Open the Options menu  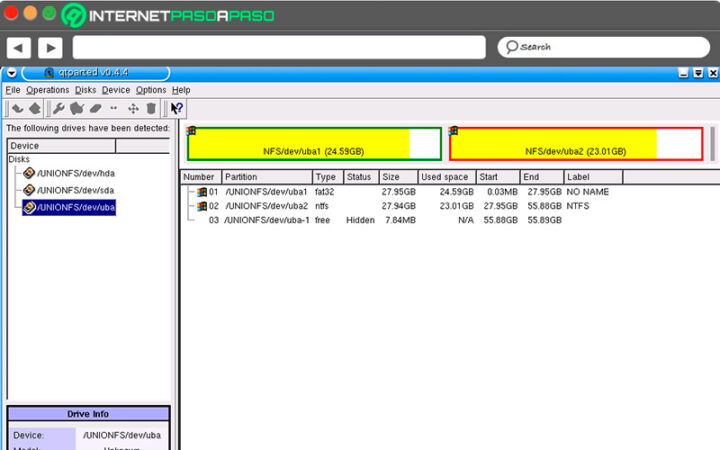tap(151, 90)
